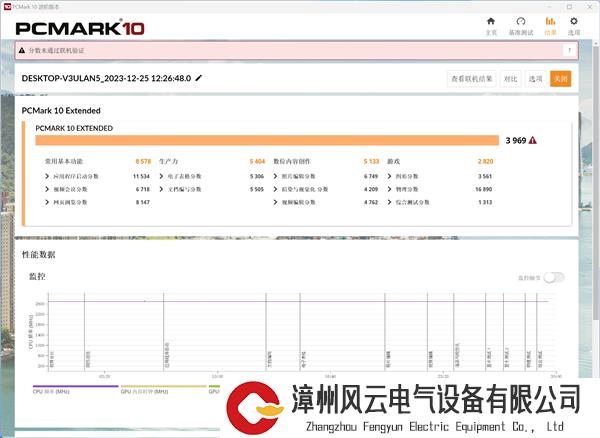Image resolution: width=600 pixels, height=438 pixels.
Task: Click the physics score value 16 890
Action: point(484,189)
